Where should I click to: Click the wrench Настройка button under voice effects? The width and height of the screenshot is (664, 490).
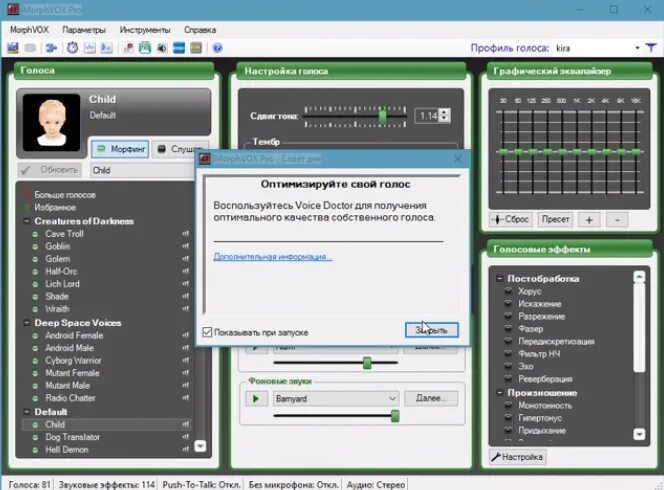tap(517, 457)
